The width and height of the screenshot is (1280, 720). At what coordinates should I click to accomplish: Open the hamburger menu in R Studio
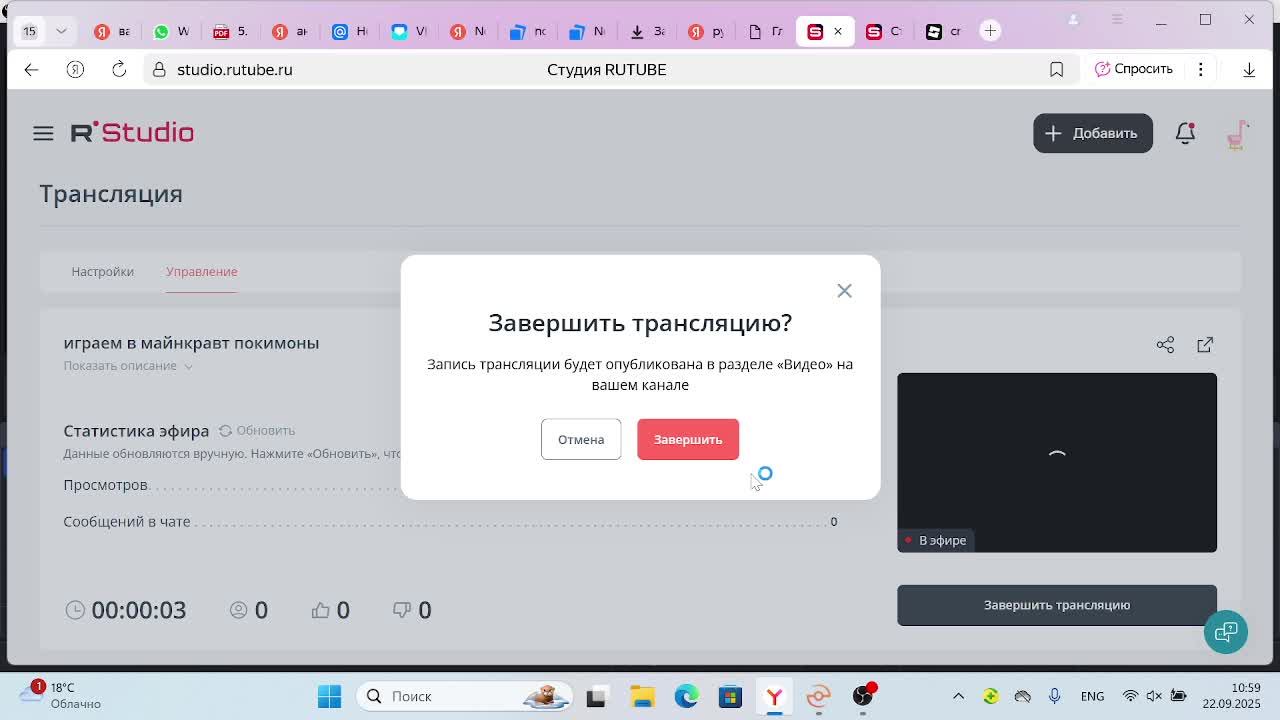(43, 133)
